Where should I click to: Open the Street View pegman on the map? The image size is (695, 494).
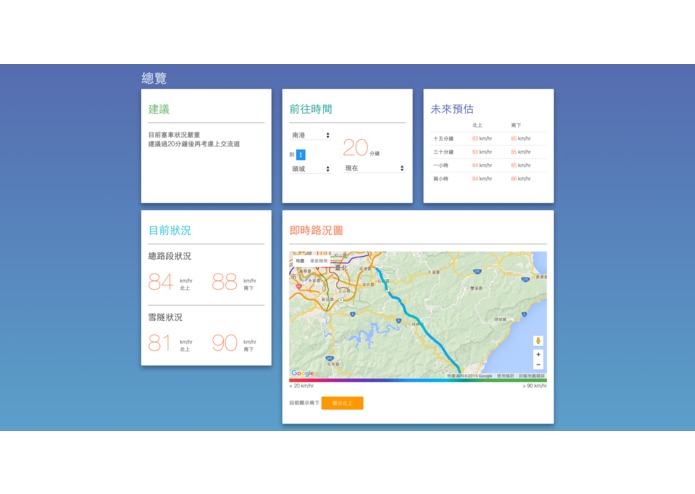pos(538,341)
